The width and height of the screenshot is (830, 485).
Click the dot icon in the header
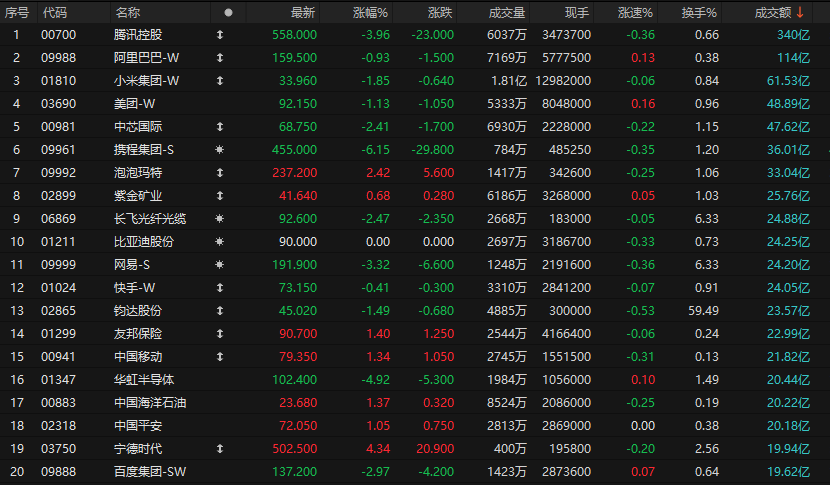point(228,13)
